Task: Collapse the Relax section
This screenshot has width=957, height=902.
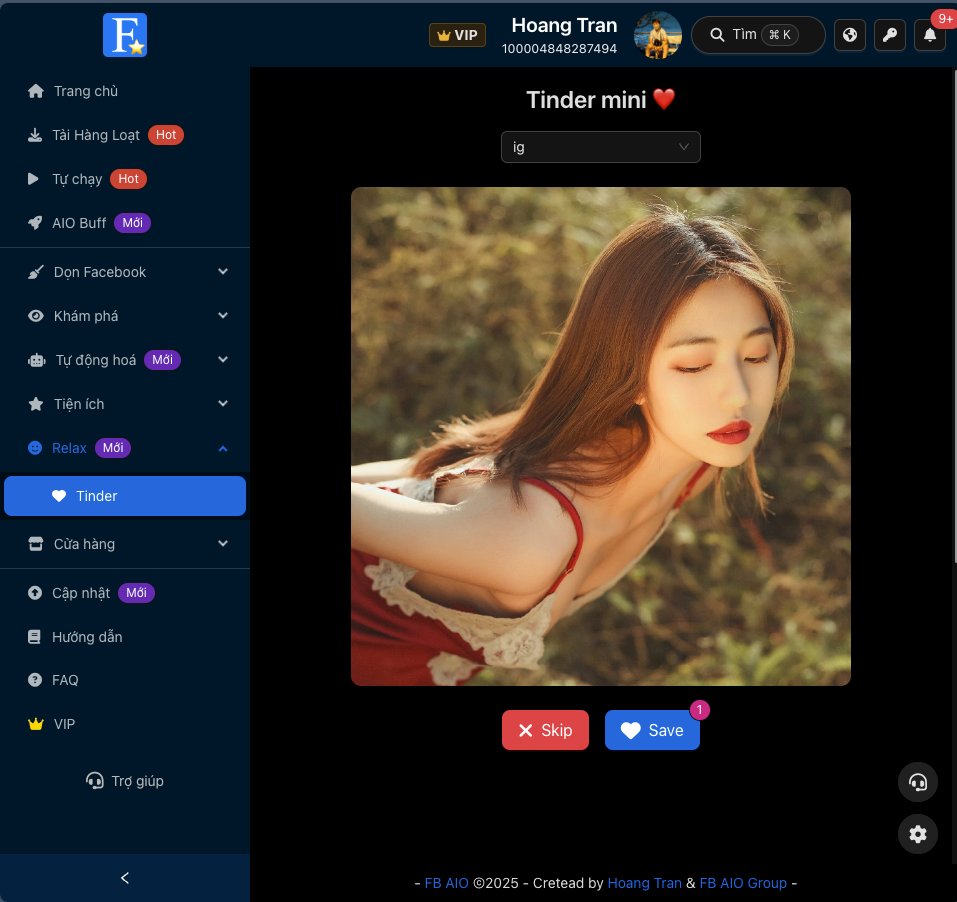Action: click(125, 448)
